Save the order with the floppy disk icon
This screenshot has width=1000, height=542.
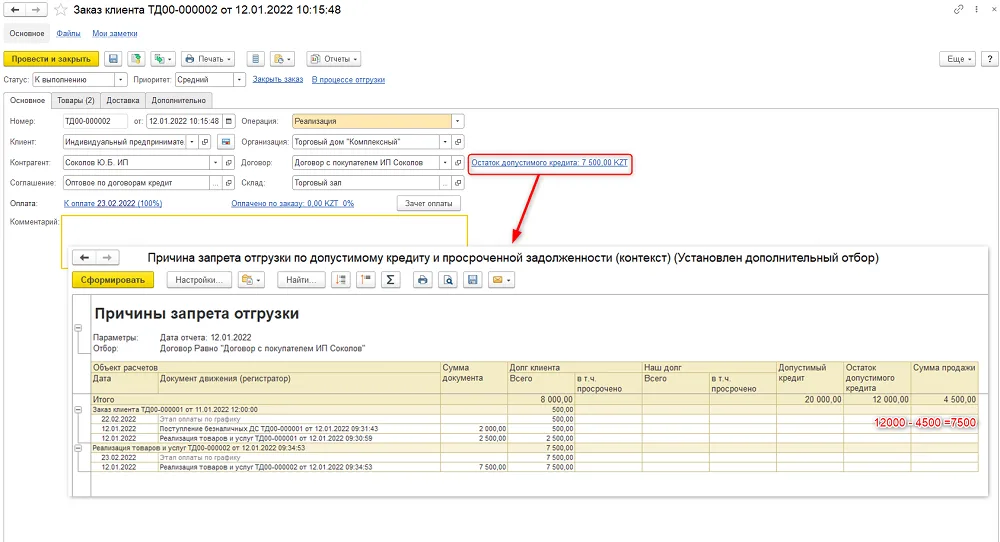113,59
